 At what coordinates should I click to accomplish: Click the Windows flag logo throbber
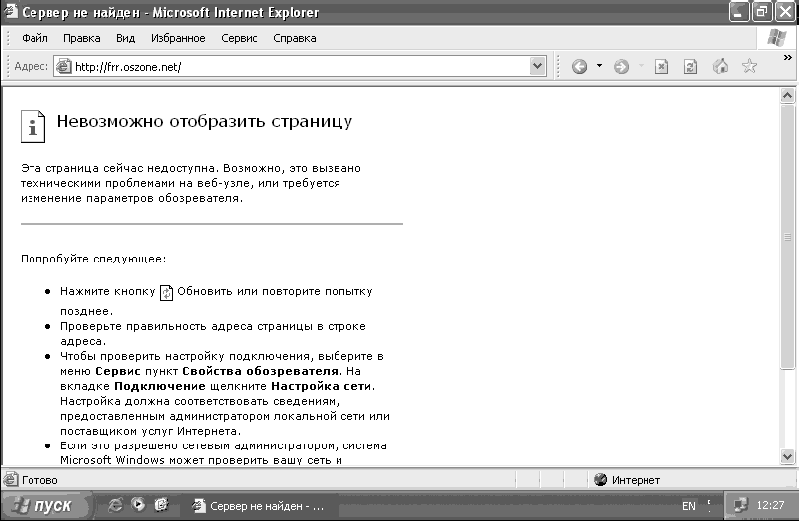coord(777,38)
